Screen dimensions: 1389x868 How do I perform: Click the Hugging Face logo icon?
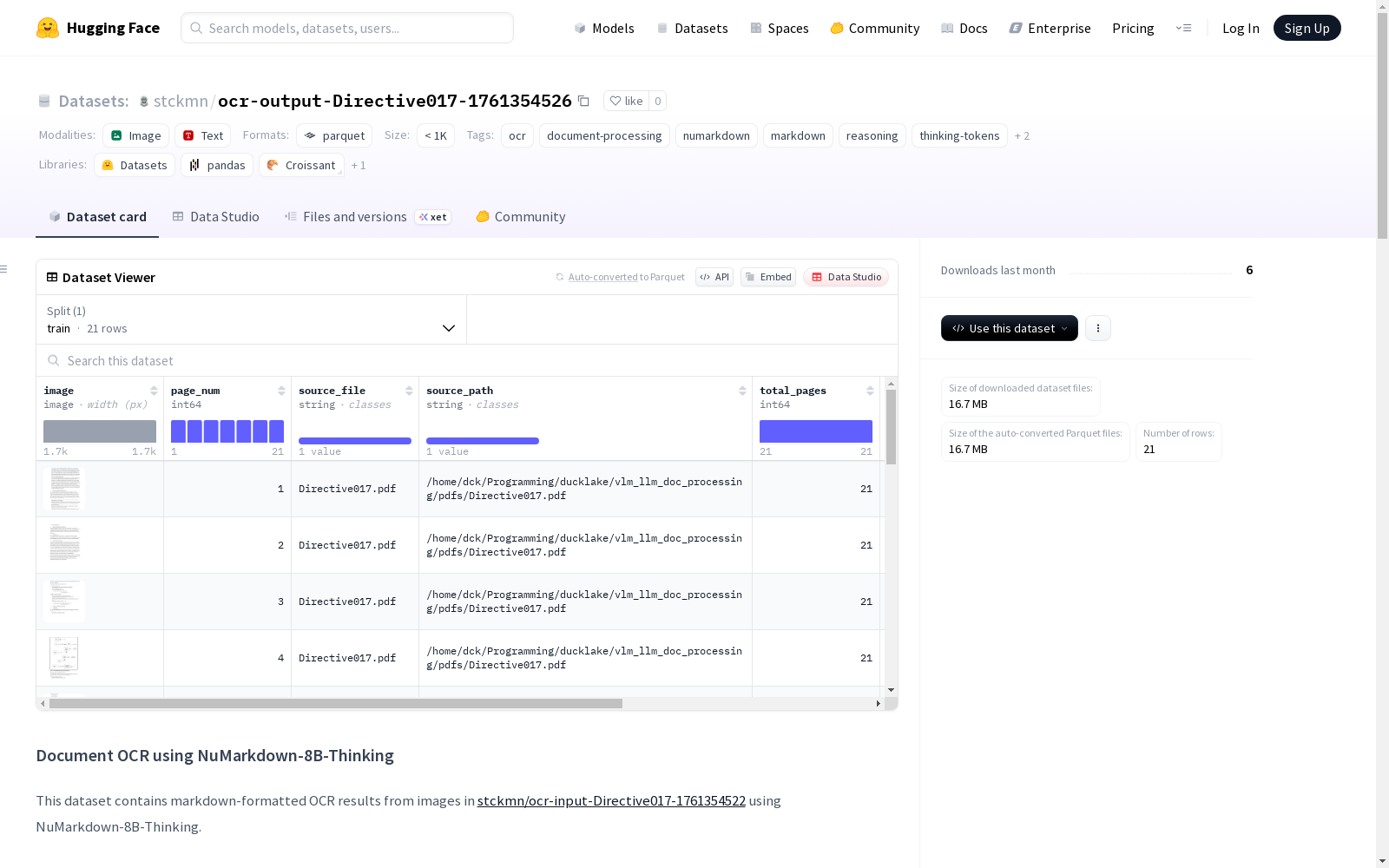[x=48, y=28]
